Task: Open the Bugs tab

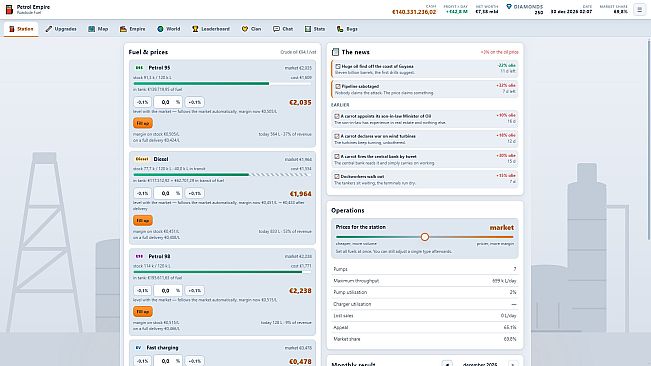Action: click(x=347, y=29)
